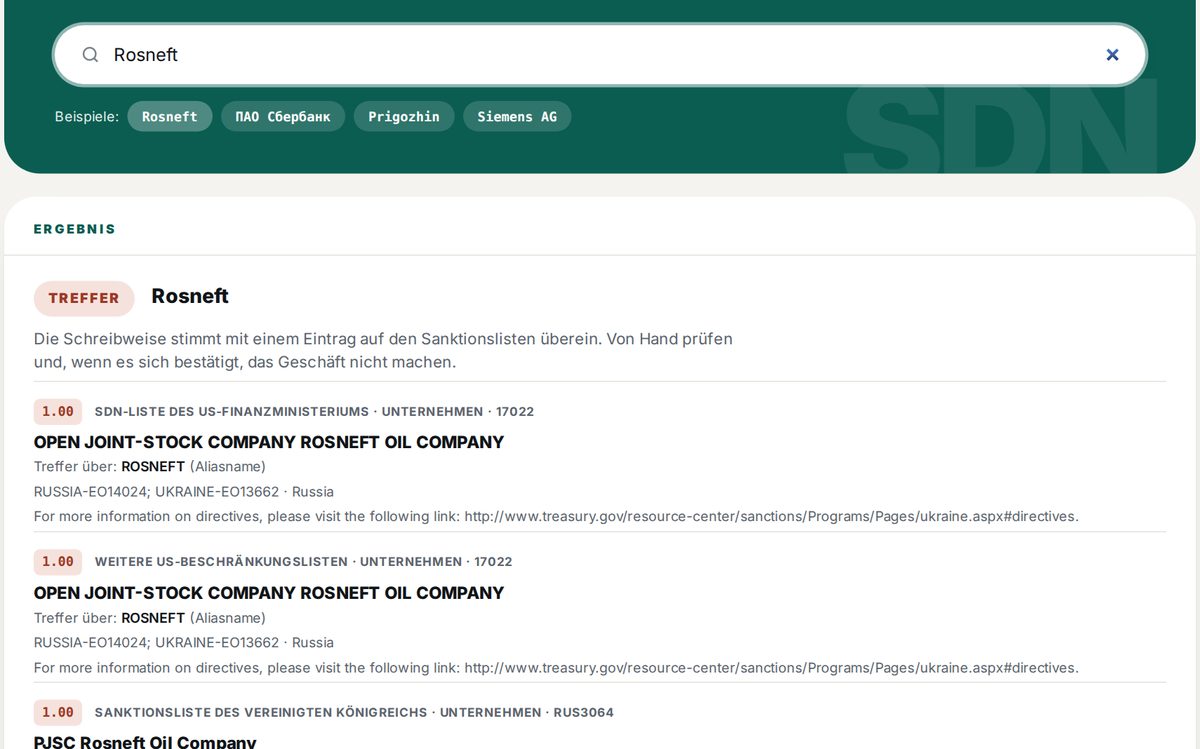The width and height of the screenshot is (1200, 749).
Task: Click the 1.00 score badge of SDN-Liste entry
Action: (58, 411)
